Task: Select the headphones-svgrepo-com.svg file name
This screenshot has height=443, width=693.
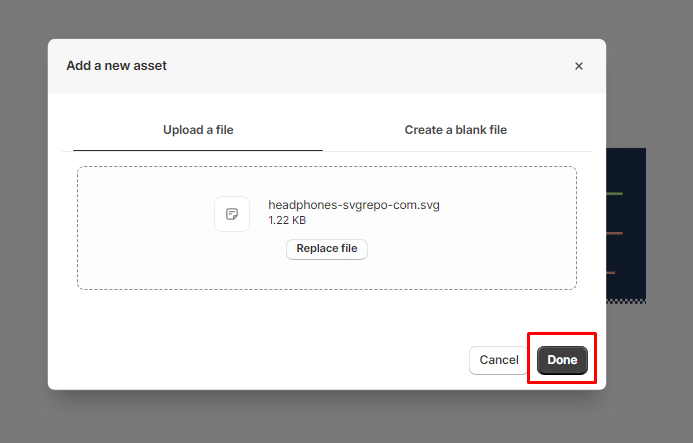Action: click(354, 205)
